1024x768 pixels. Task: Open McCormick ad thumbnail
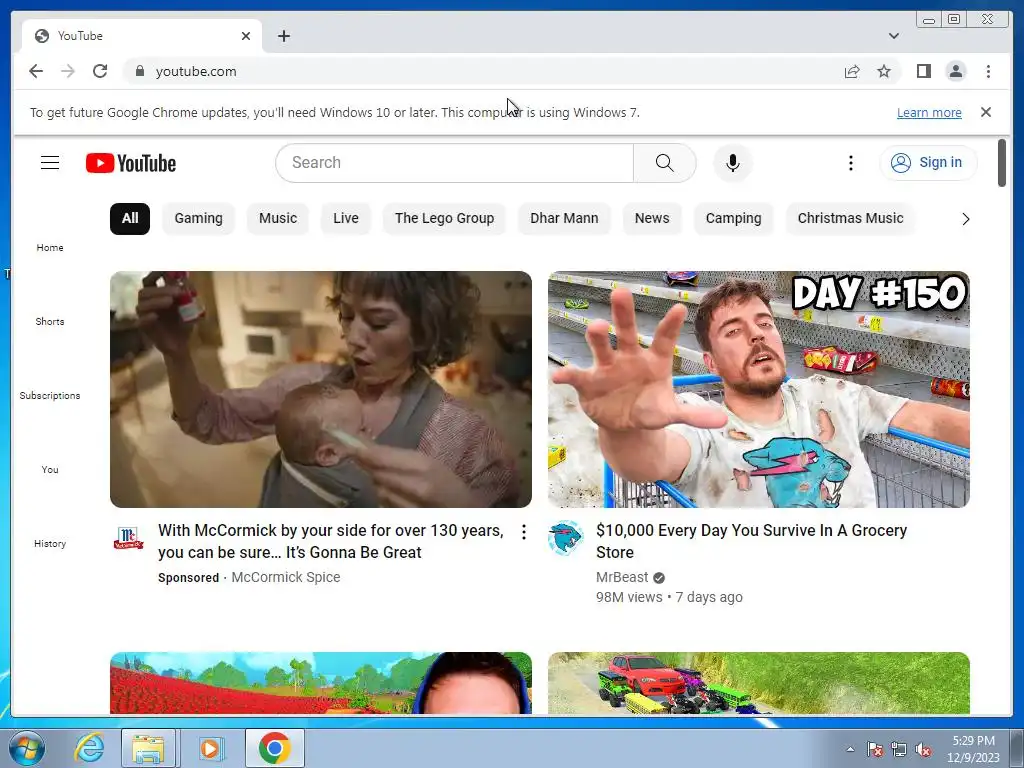(321, 389)
